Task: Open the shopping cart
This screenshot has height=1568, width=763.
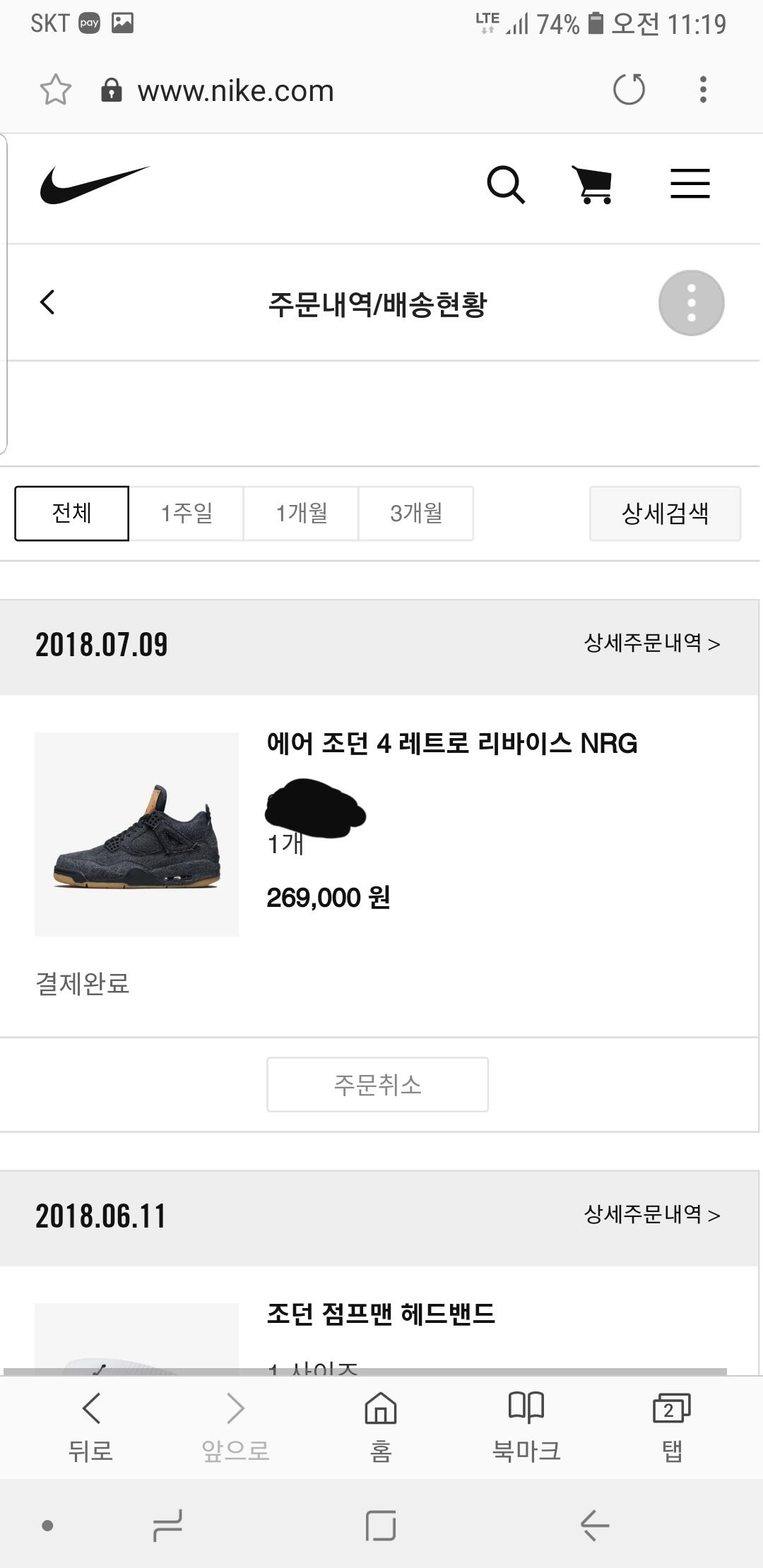Action: [x=593, y=185]
